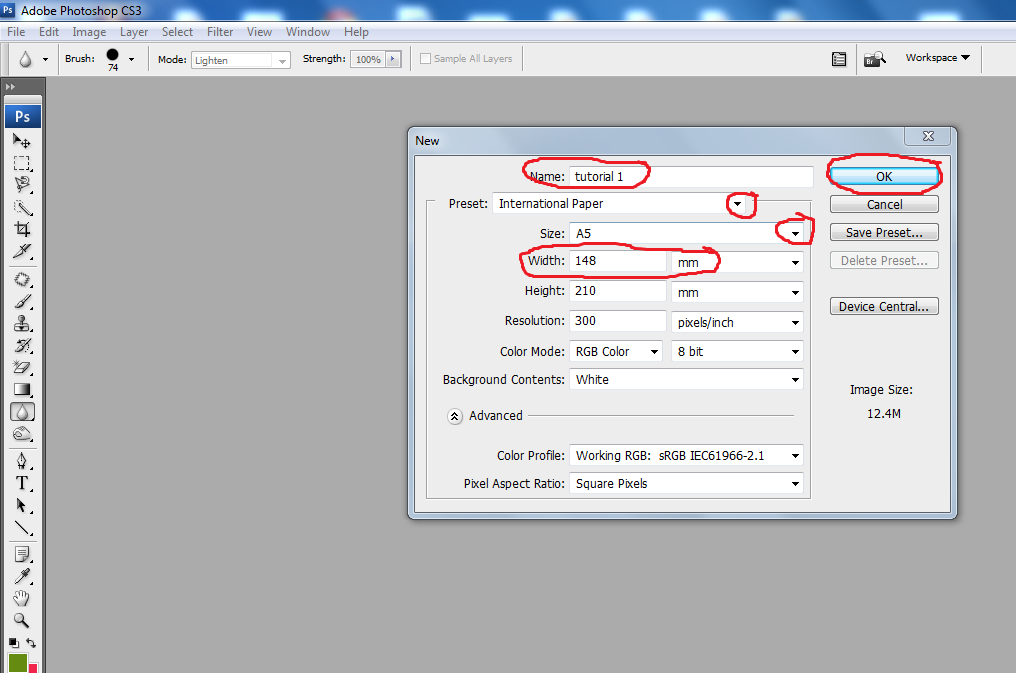Open the Edit menu
This screenshot has height=673, width=1016.
49,32
